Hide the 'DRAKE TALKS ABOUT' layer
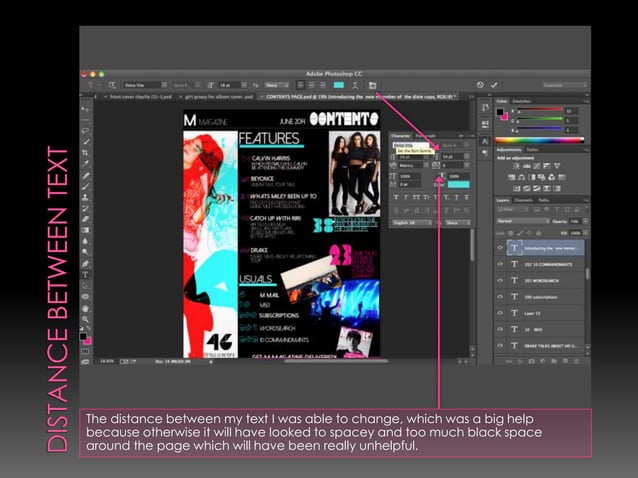 click(500, 345)
